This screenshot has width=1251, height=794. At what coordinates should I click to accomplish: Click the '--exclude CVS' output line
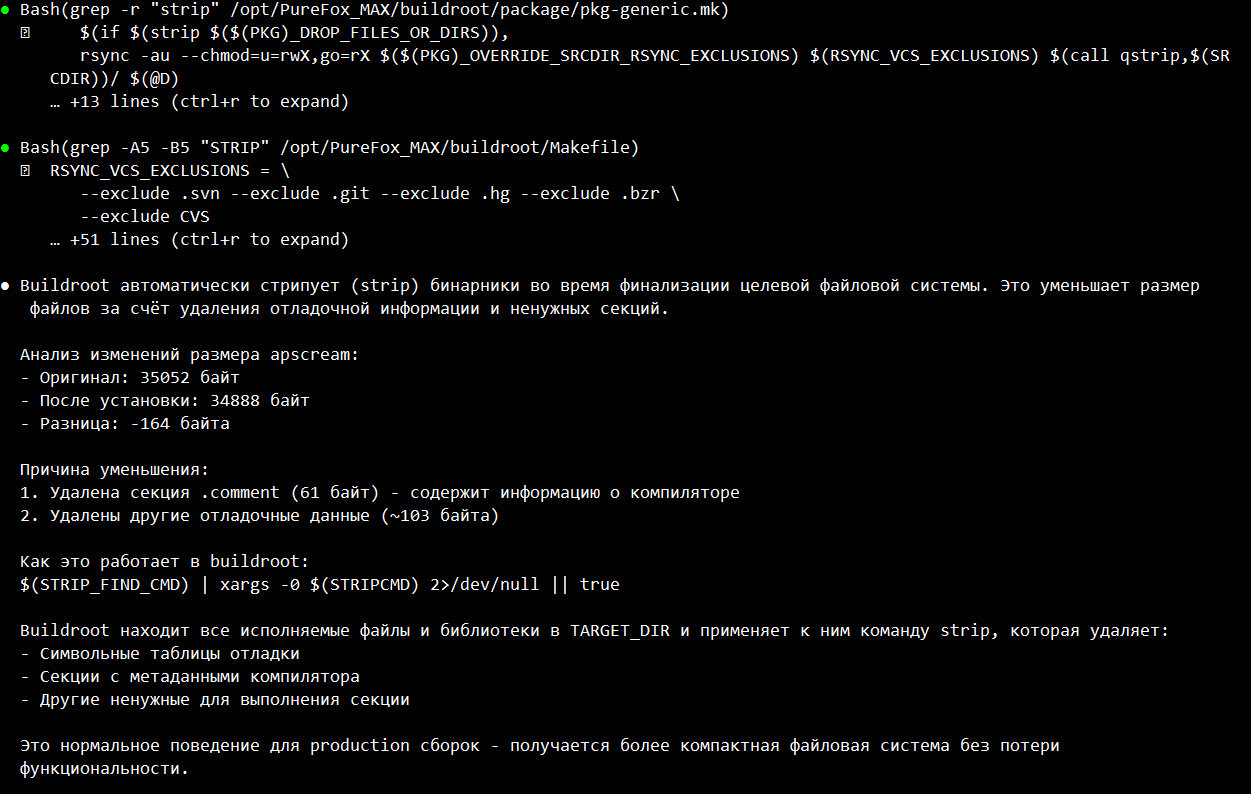[x=145, y=217]
